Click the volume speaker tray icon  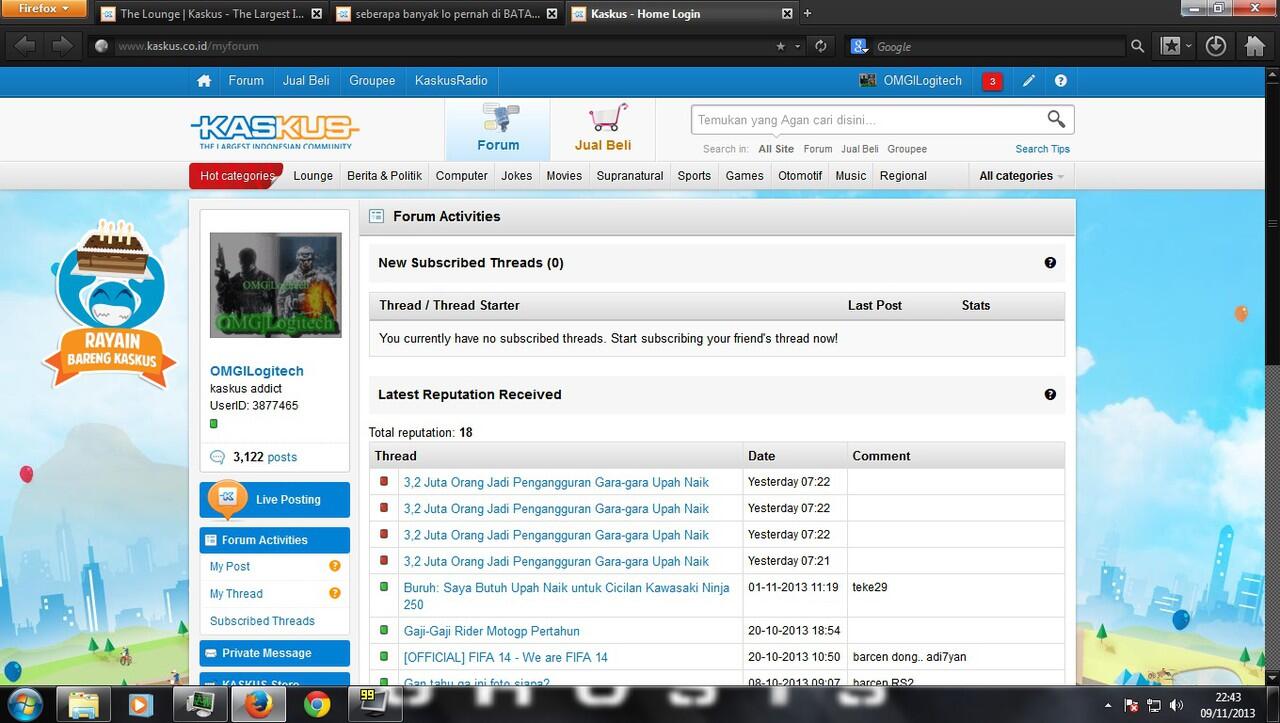[x=1176, y=705]
